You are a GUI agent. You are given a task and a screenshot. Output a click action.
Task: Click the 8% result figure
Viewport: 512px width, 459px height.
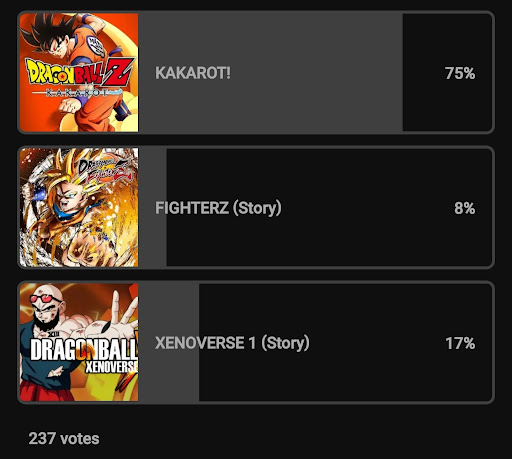click(465, 208)
